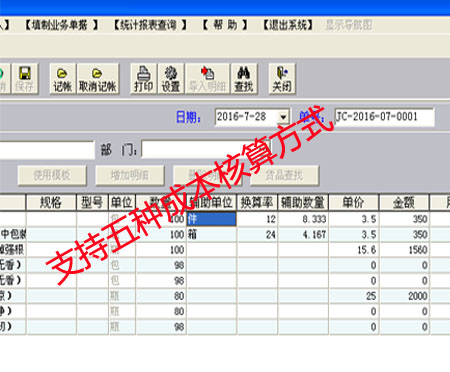Open the 统计报表查询 menu
This screenshot has width=450, height=372.
click(x=150, y=25)
